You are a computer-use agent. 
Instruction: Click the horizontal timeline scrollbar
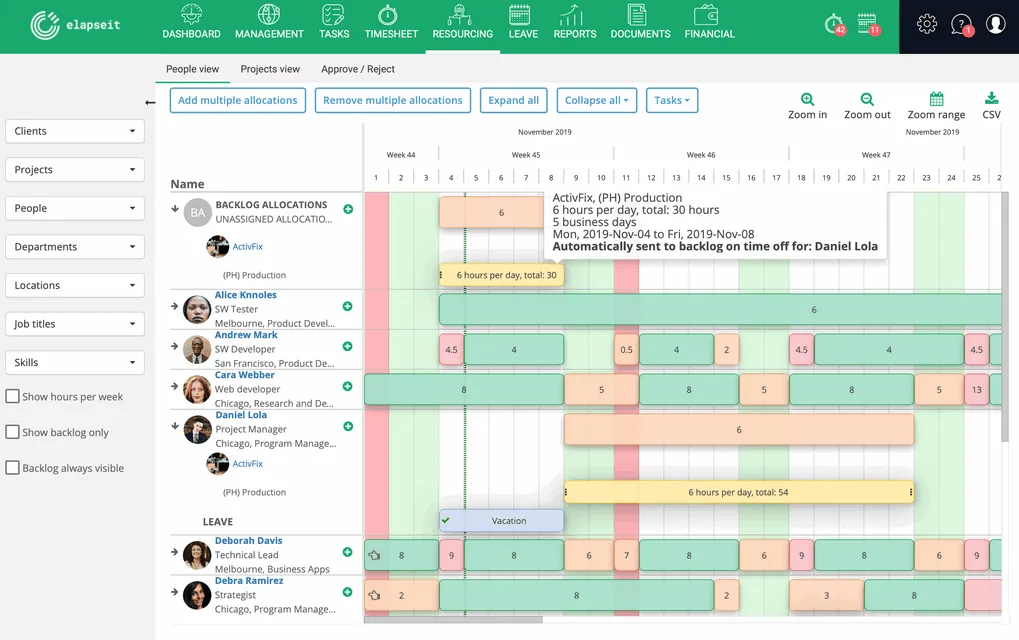[453, 620]
